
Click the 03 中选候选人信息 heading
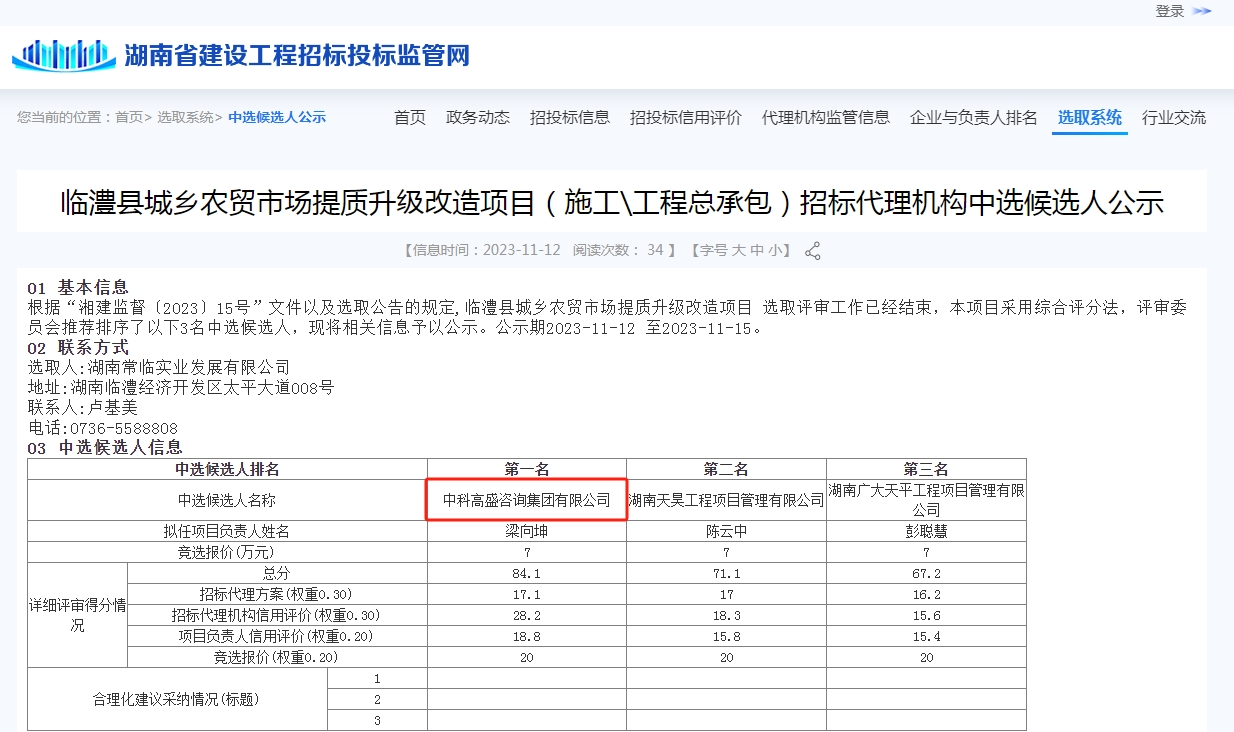[105, 448]
